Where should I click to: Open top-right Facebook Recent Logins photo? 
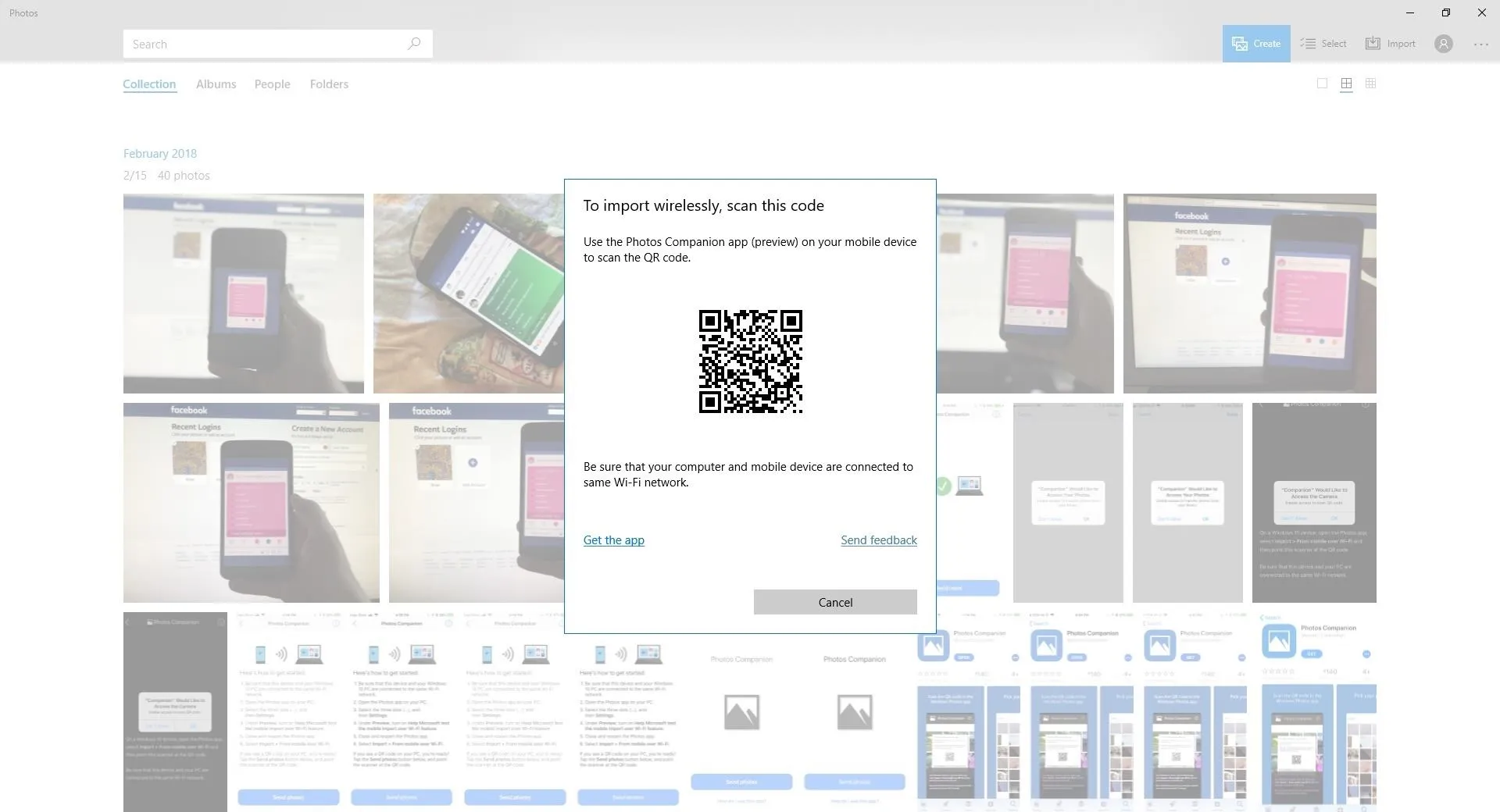coord(1249,294)
